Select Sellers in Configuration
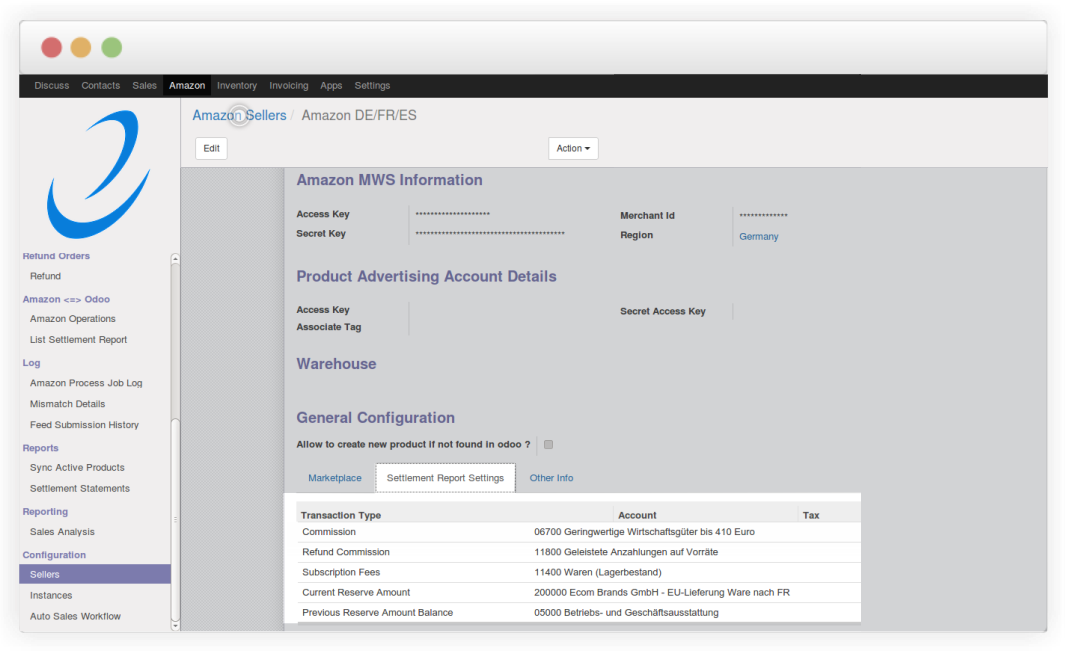The width and height of the screenshot is (1066, 652). 94,574
